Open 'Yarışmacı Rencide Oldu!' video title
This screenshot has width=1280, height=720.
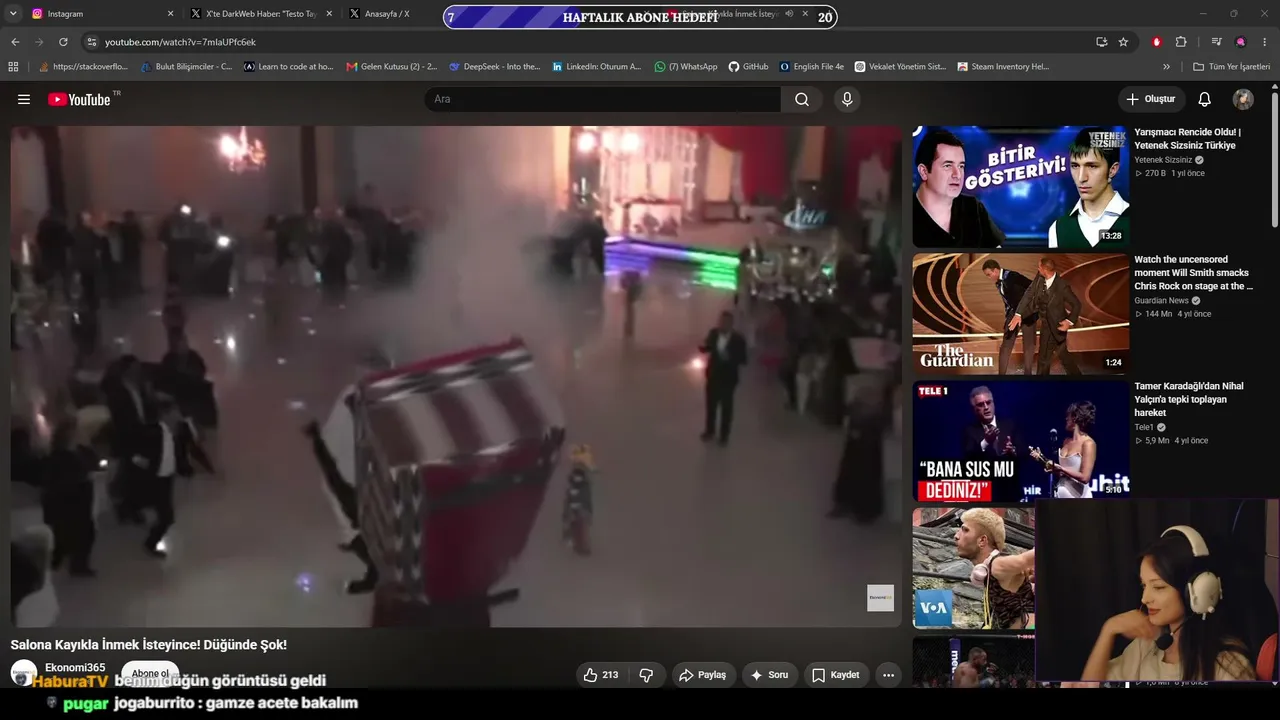1188,139
